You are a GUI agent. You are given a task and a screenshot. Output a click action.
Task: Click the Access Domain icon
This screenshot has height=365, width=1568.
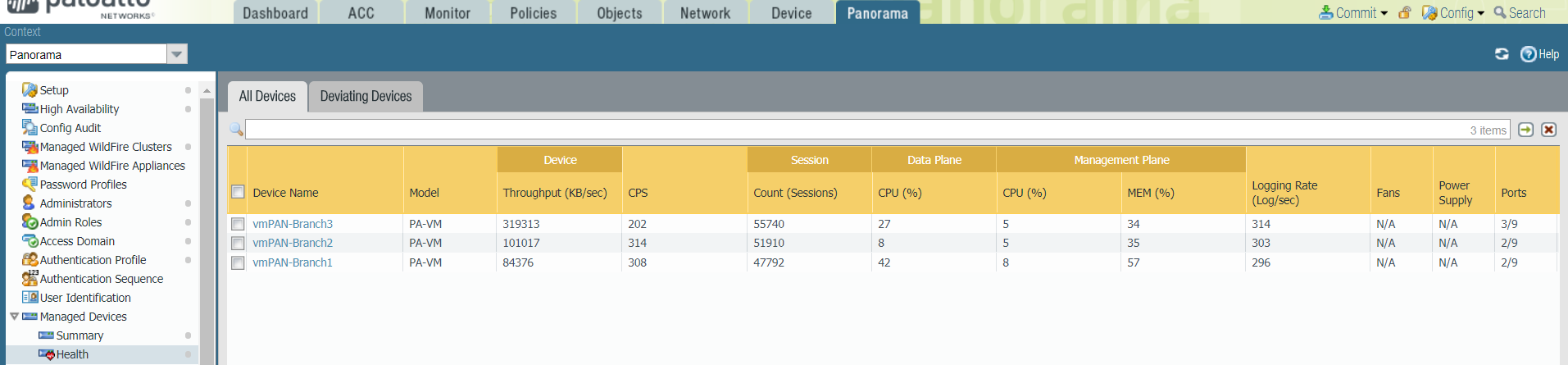[x=30, y=241]
